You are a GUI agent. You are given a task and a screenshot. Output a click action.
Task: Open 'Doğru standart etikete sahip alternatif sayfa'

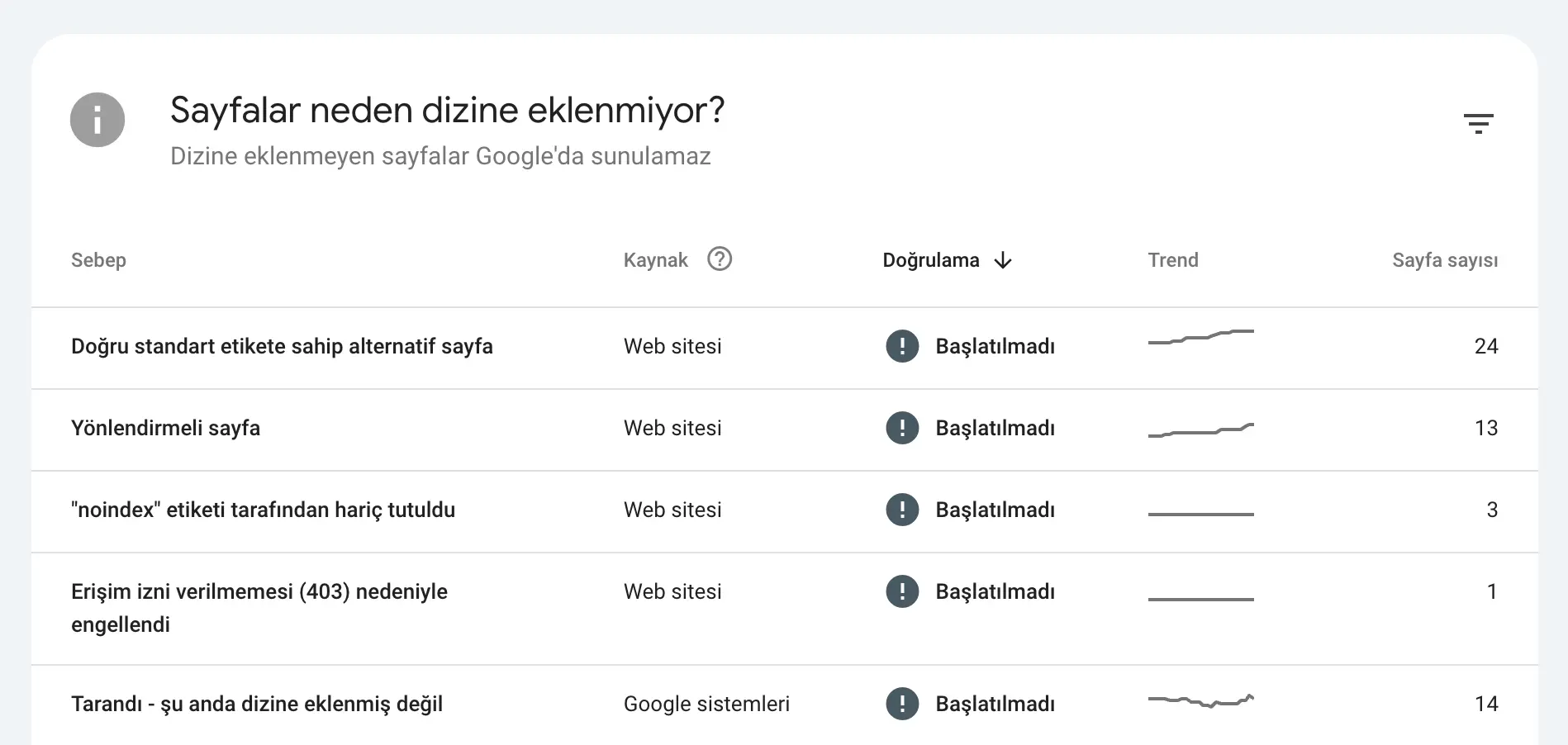pos(282,346)
